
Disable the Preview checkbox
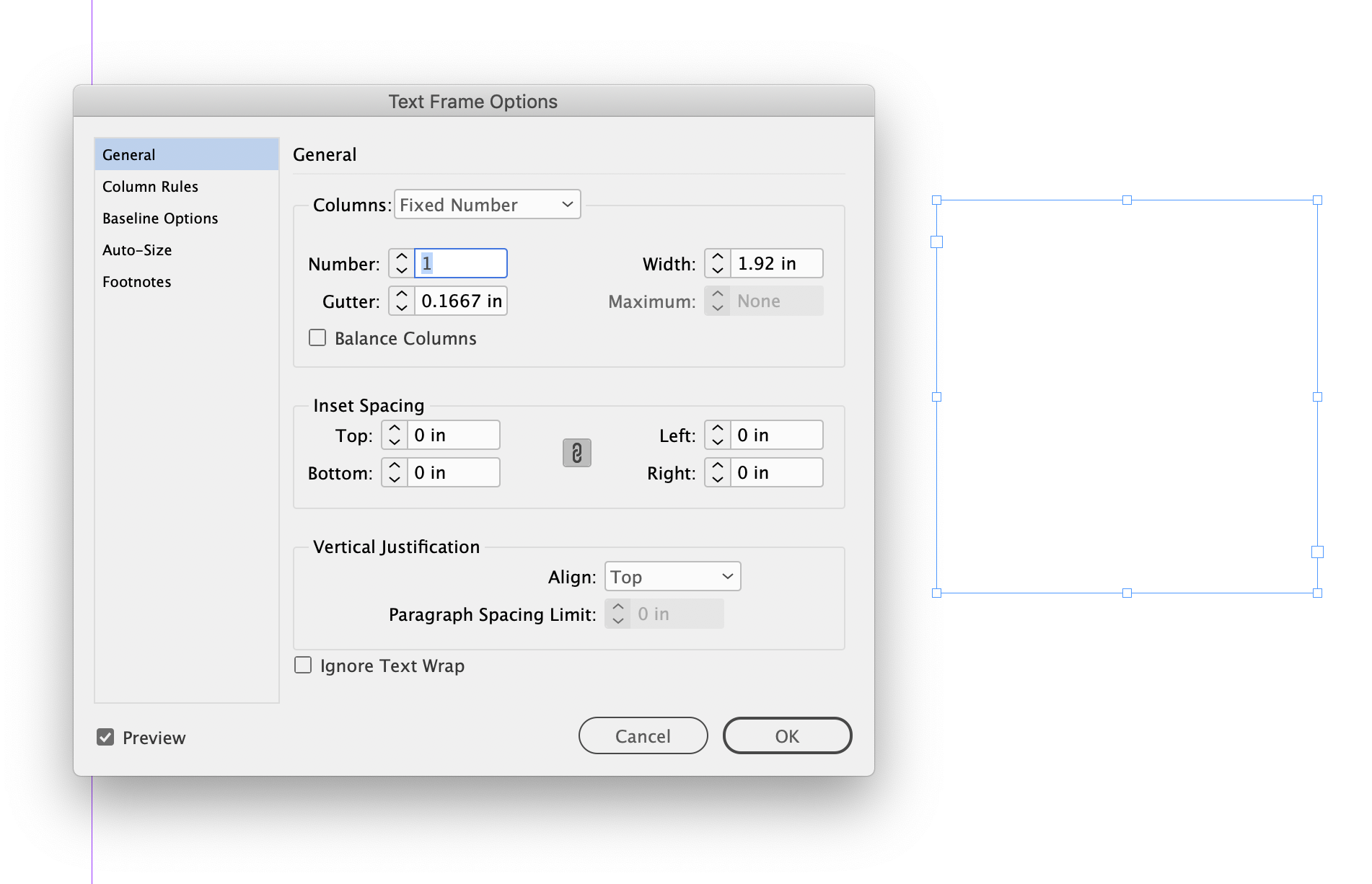105,737
